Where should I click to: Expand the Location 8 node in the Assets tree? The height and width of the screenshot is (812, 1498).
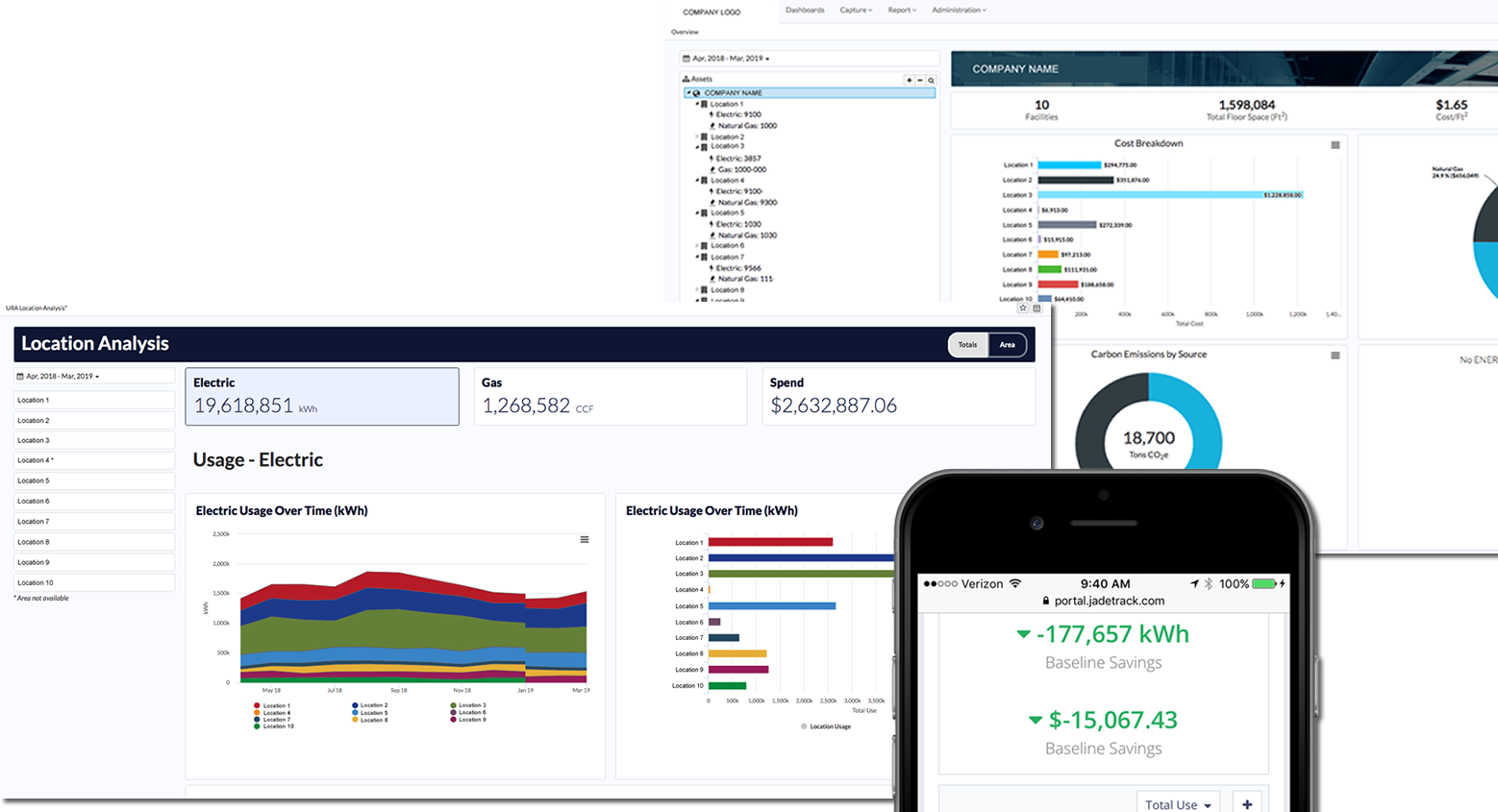tap(697, 290)
